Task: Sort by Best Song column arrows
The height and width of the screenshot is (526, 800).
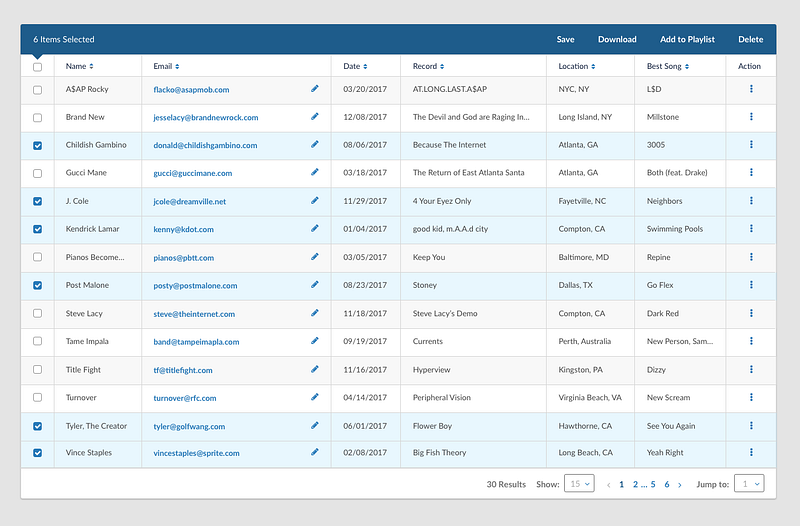Action: pos(687,66)
